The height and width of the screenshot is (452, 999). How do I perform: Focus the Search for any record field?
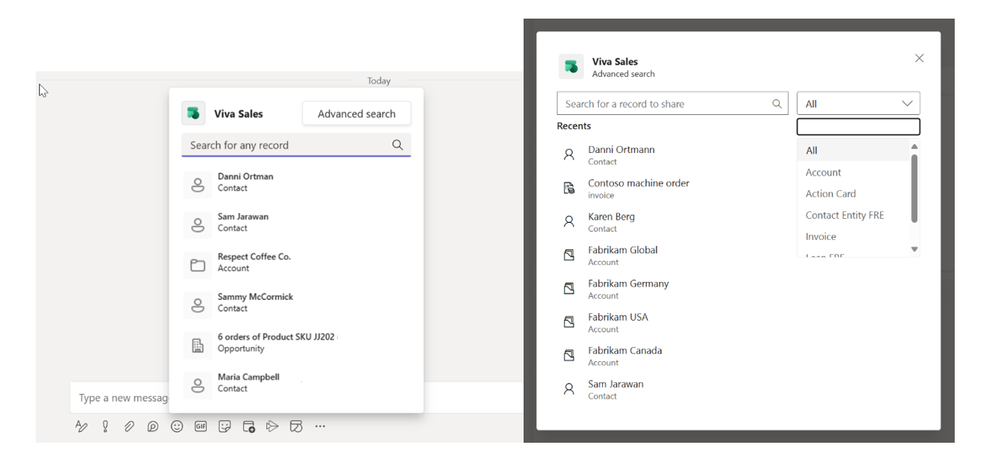pos(296,145)
